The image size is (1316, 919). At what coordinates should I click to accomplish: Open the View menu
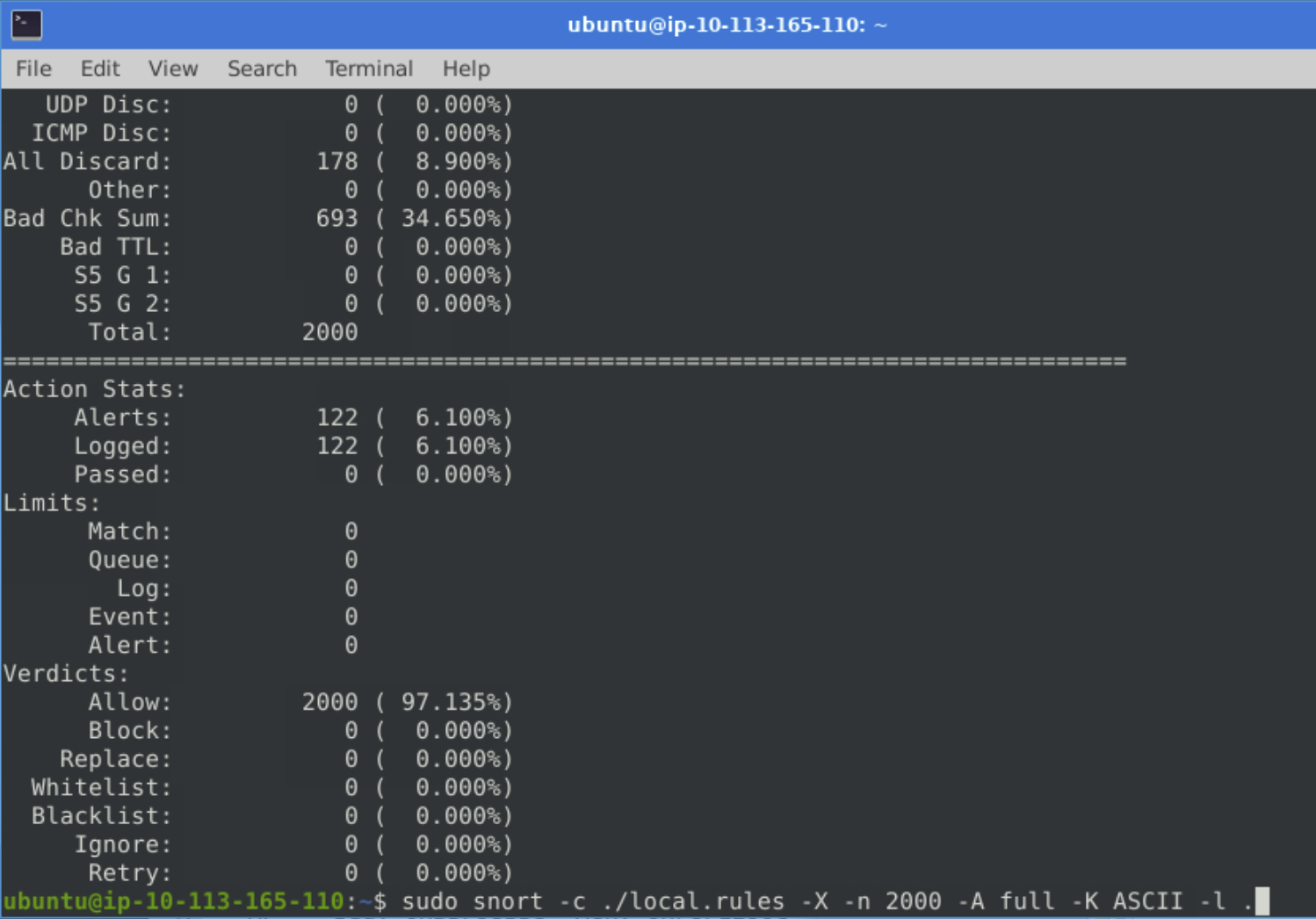[x=173, y=69]
